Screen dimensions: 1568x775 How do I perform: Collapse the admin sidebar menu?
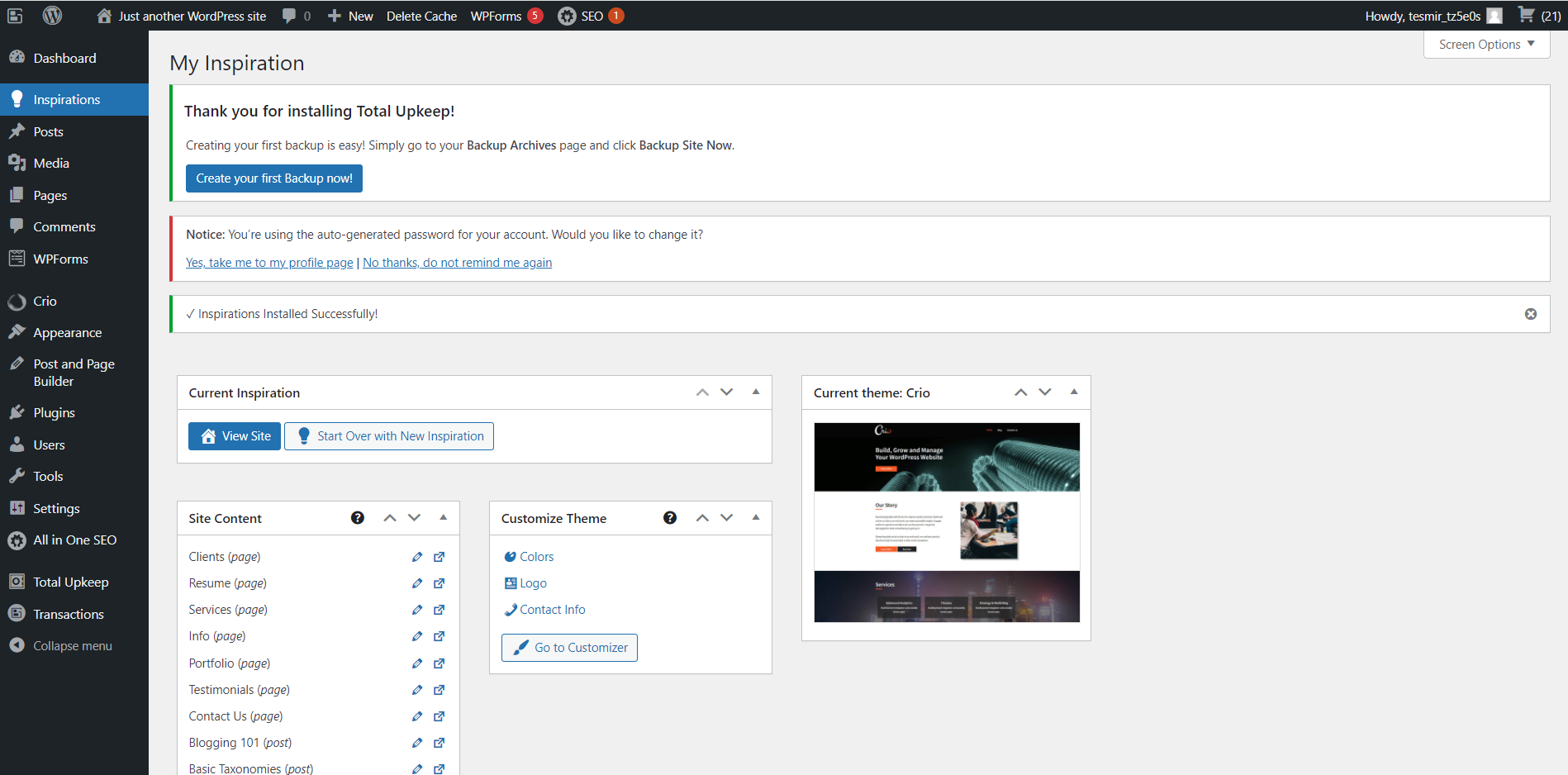pyautogui.click(x=74, y=646)
